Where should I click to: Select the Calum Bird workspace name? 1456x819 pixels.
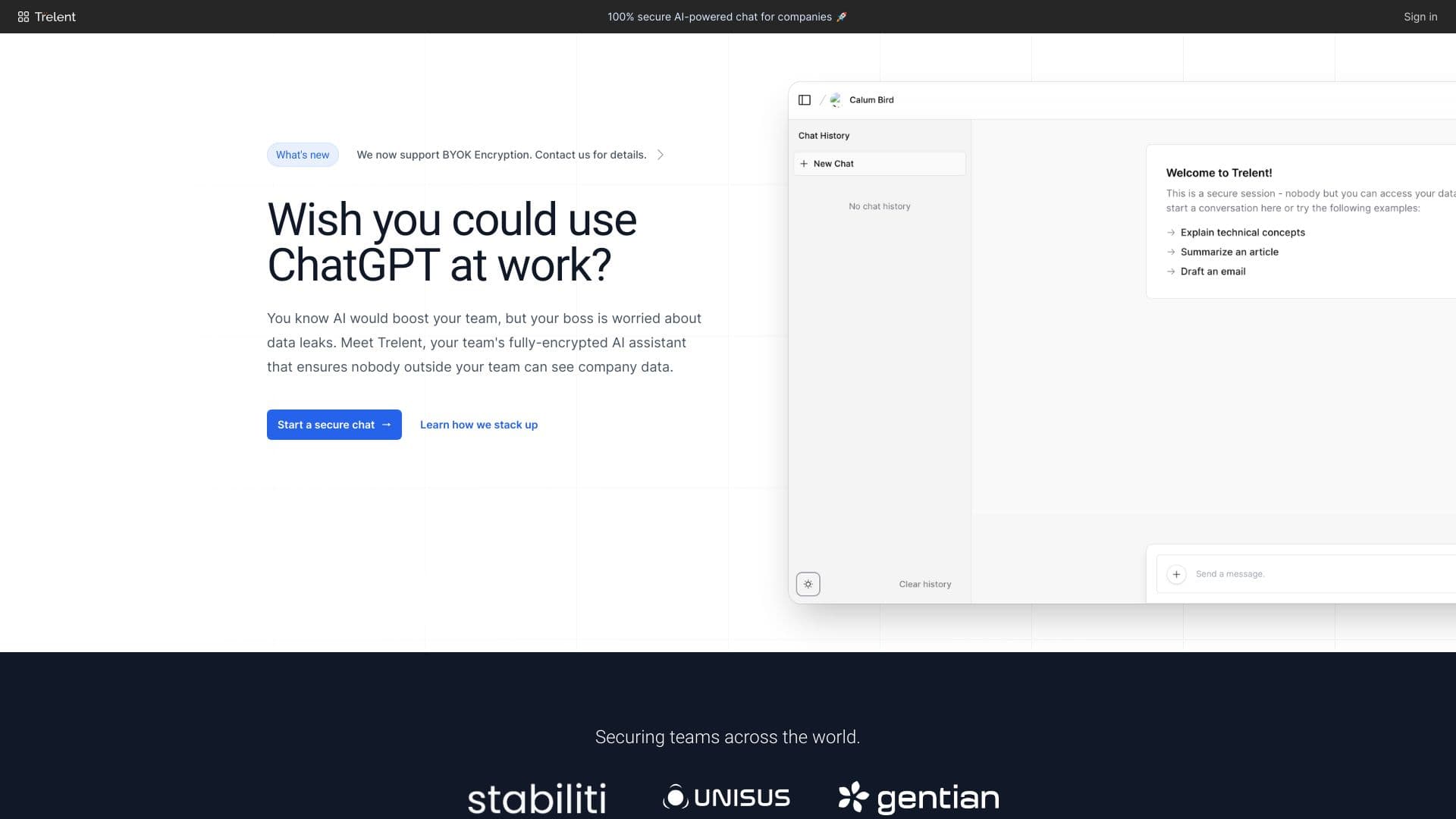coord(871,100)
